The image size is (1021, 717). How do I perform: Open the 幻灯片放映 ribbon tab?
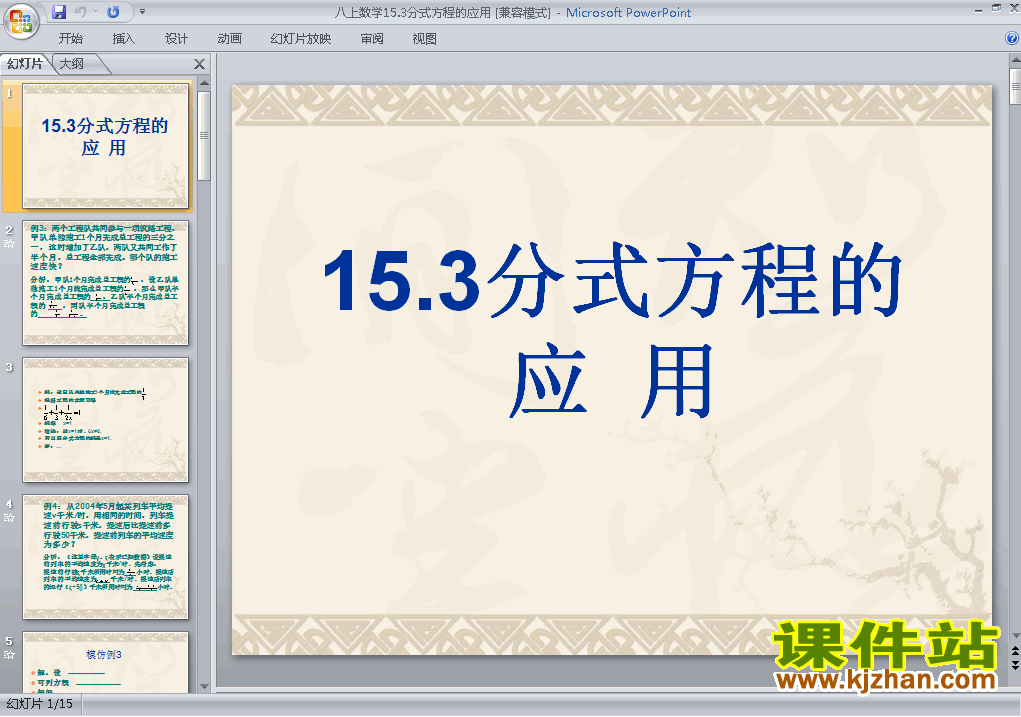point(301,38)
